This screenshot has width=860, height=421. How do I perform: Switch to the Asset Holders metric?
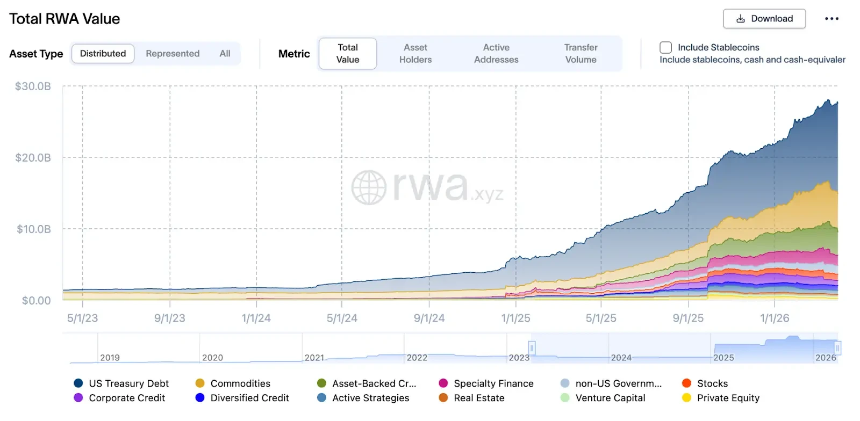coord(416,53)
